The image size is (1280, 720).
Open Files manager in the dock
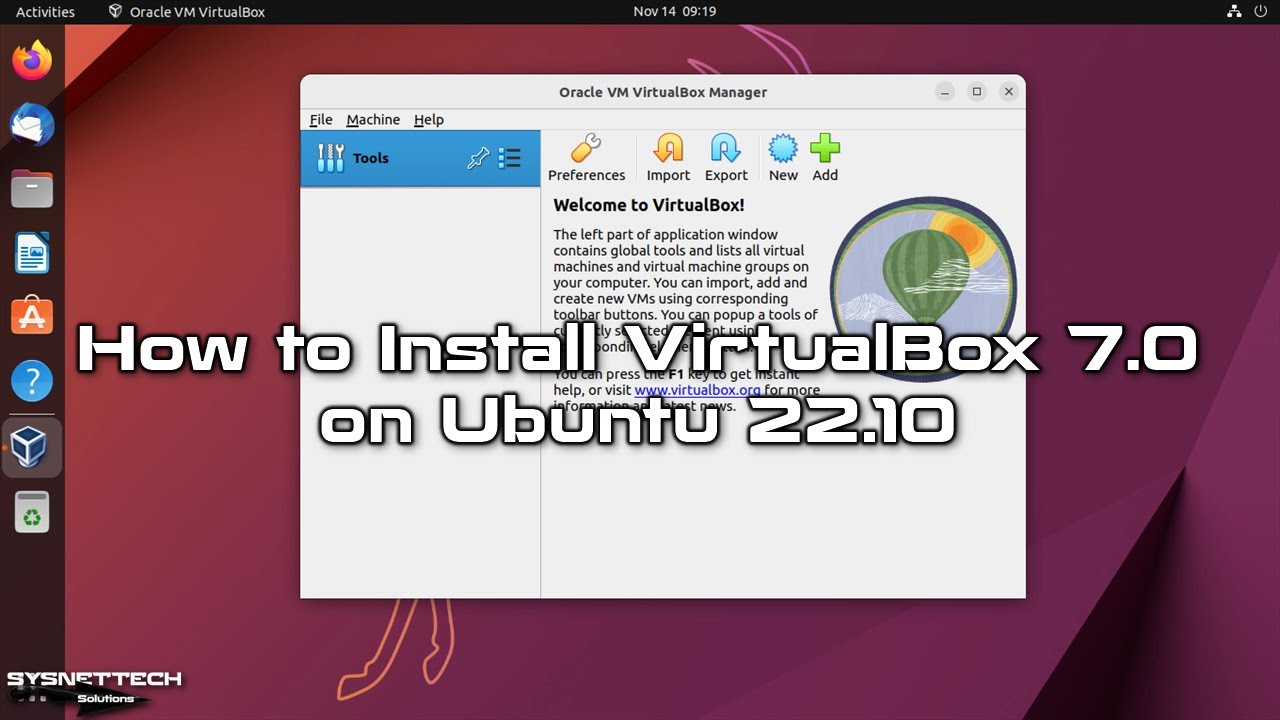point(32,189)
